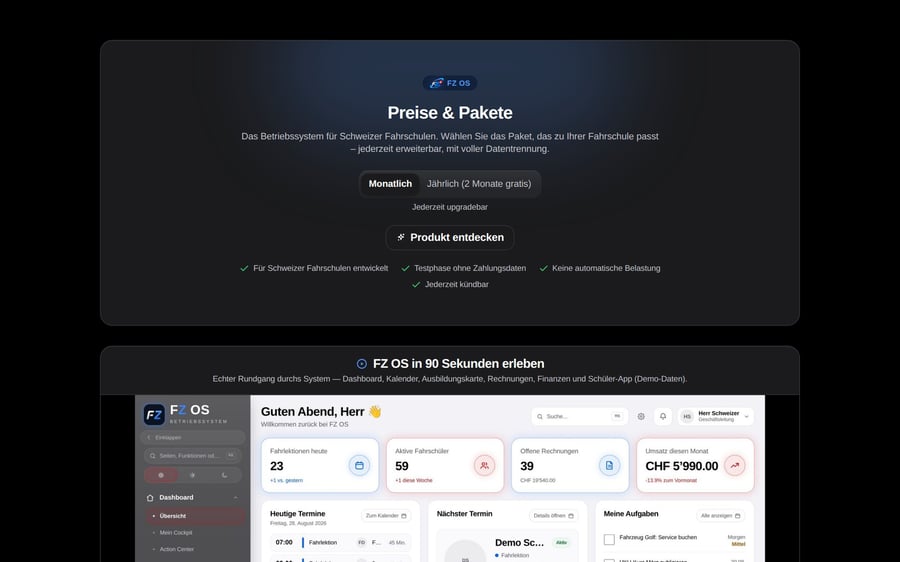Click the sidebar search field for Seiten, Funktionen
The width and height of the screenshot is (900, 562).
tap(192, 456)
